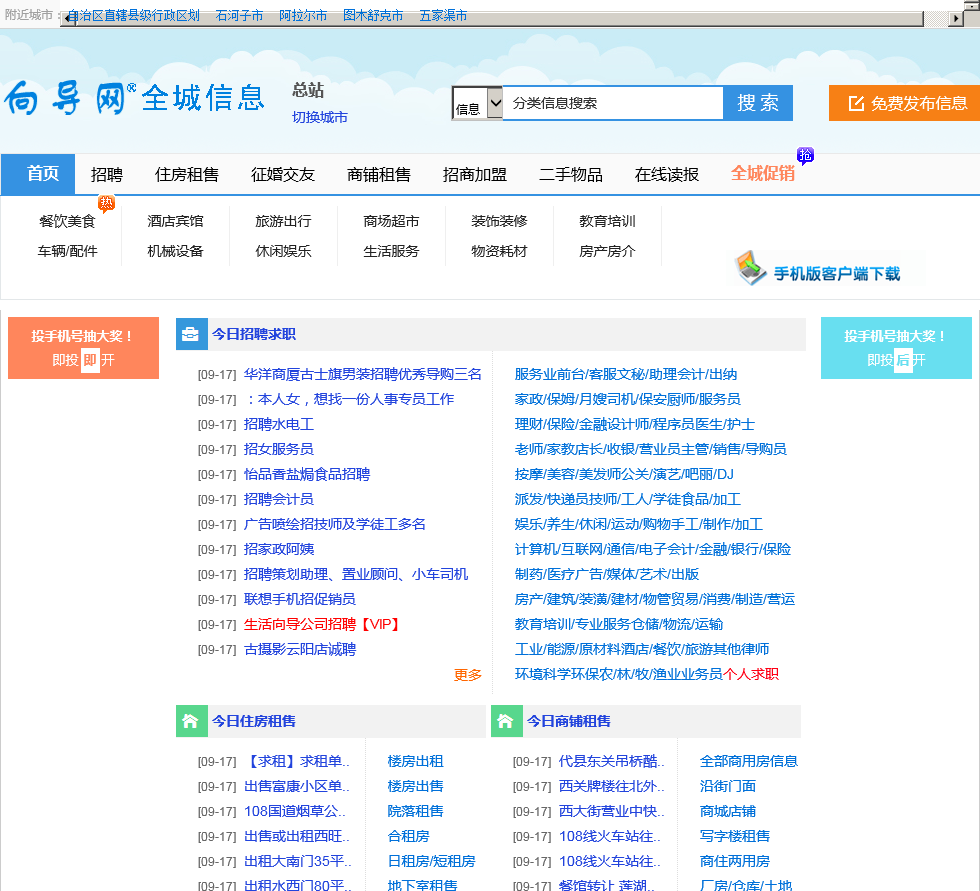Click the orange 投手机号抽大奖 banner on the left
Viewport: 980px width, 891px height.
pyautogui.click(x=83, y=348)
